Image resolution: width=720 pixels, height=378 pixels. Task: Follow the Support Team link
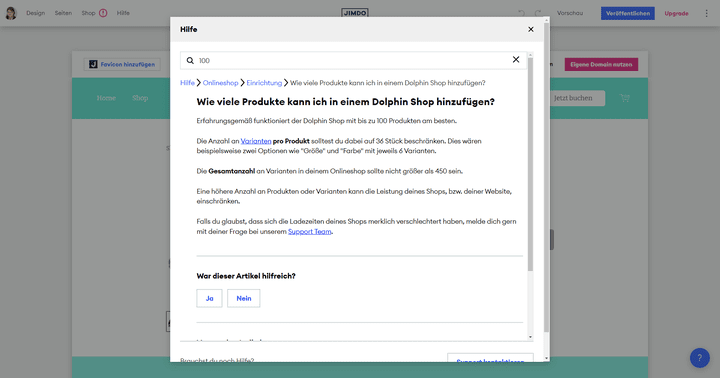[309, 231]
